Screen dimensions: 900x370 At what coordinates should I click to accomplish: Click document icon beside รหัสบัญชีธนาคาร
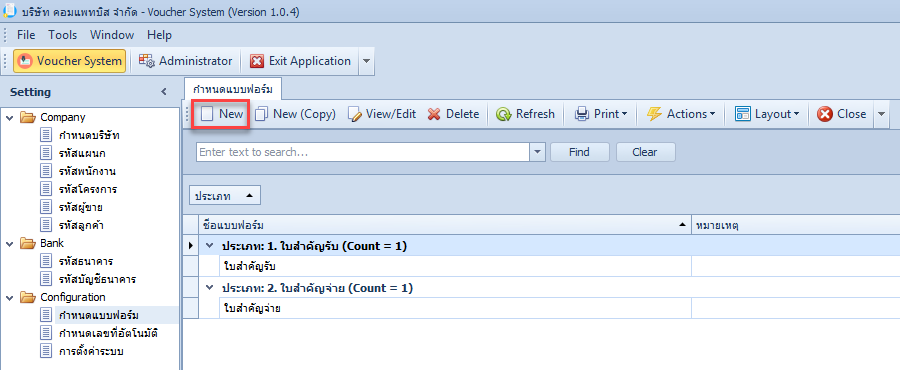[46, 279]
